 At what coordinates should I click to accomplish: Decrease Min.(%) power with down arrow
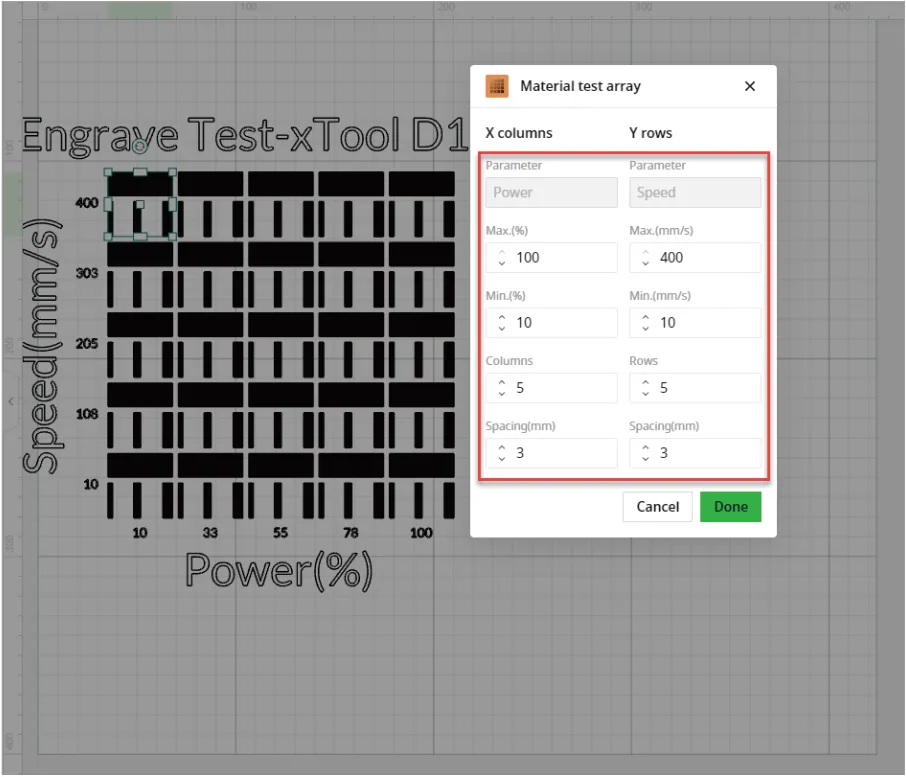point(502,328)
